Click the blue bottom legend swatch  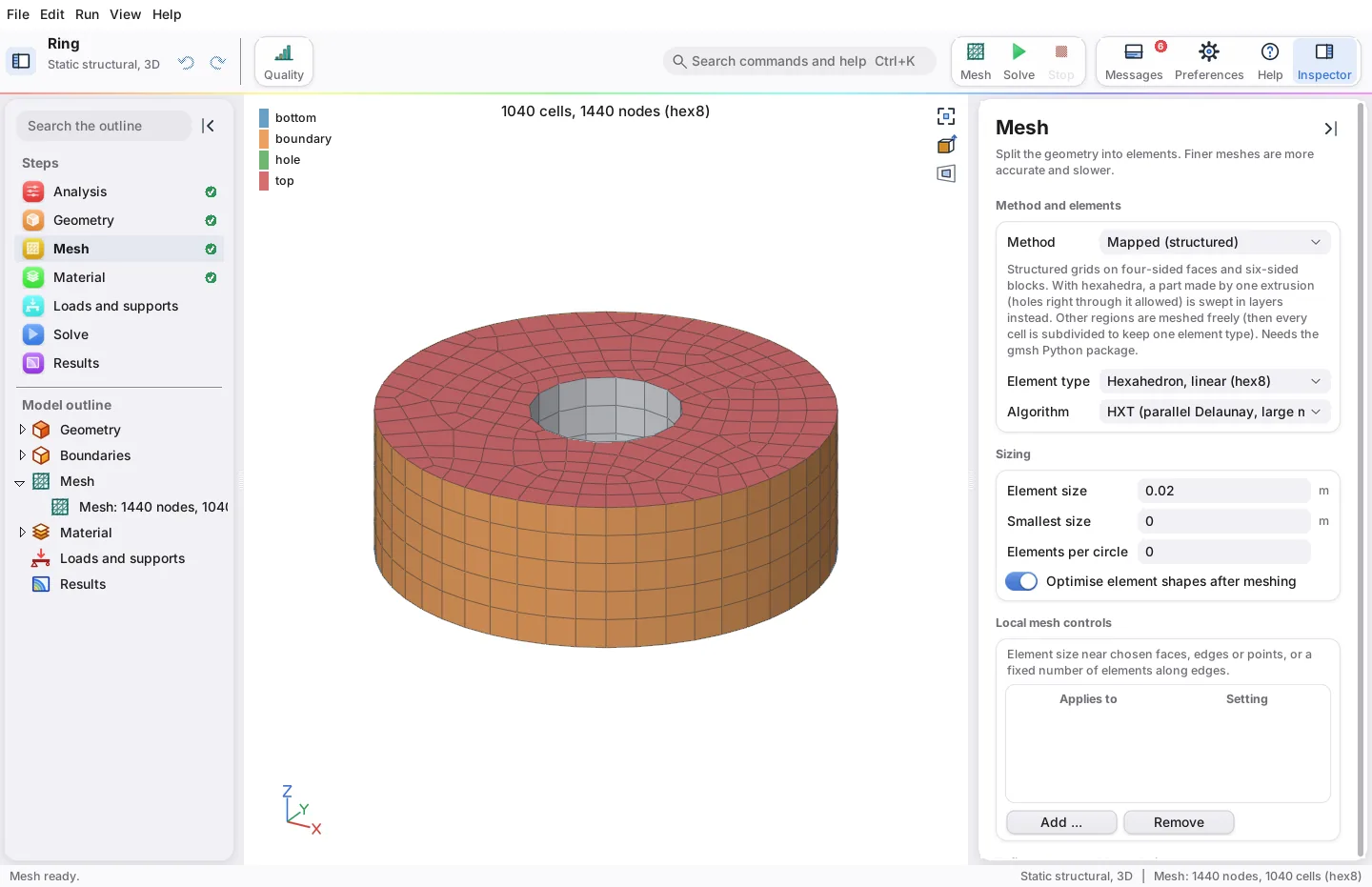(x=264, y=118)
